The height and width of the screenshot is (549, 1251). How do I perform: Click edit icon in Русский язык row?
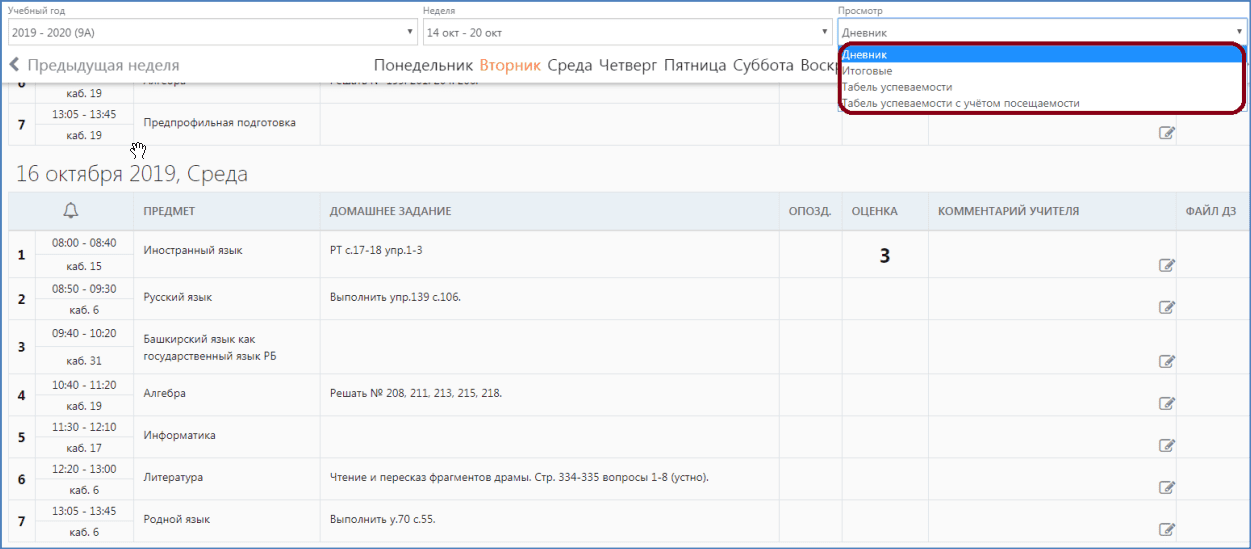[1166, 307]
